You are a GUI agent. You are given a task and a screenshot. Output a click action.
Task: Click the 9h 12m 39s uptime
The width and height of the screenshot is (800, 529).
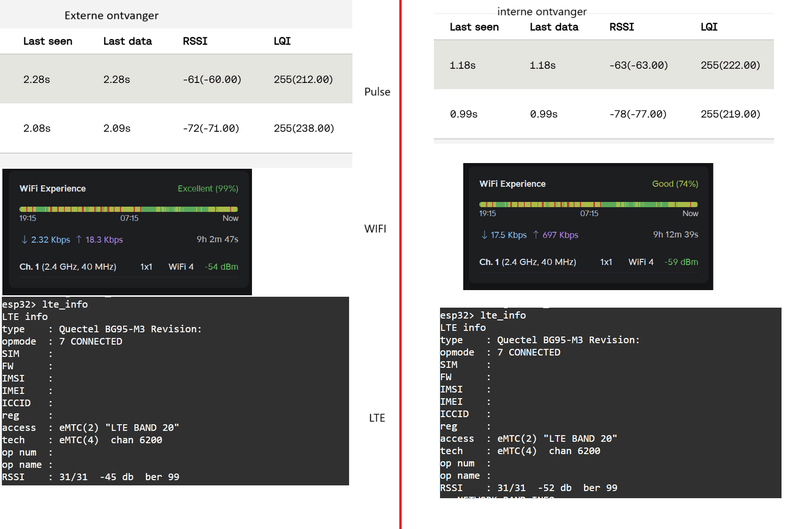[x=676, y=235]
